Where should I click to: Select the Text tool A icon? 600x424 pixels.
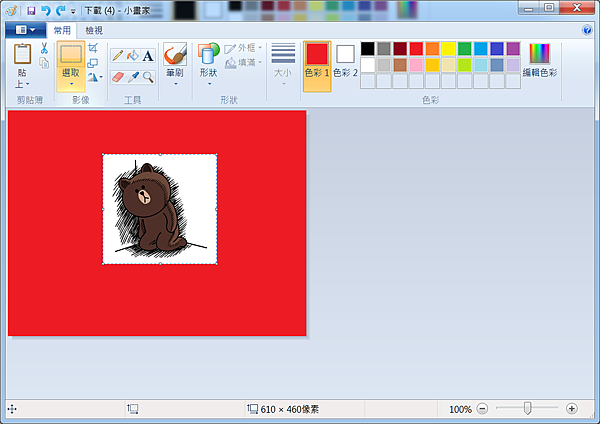pyautogui.click(x=148, y=55)
